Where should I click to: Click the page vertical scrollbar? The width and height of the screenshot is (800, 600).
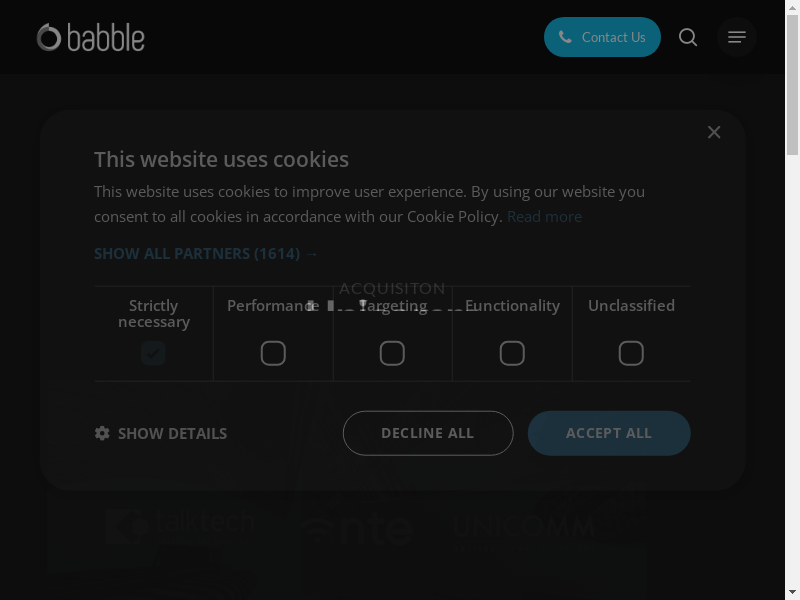pos(792,300)
